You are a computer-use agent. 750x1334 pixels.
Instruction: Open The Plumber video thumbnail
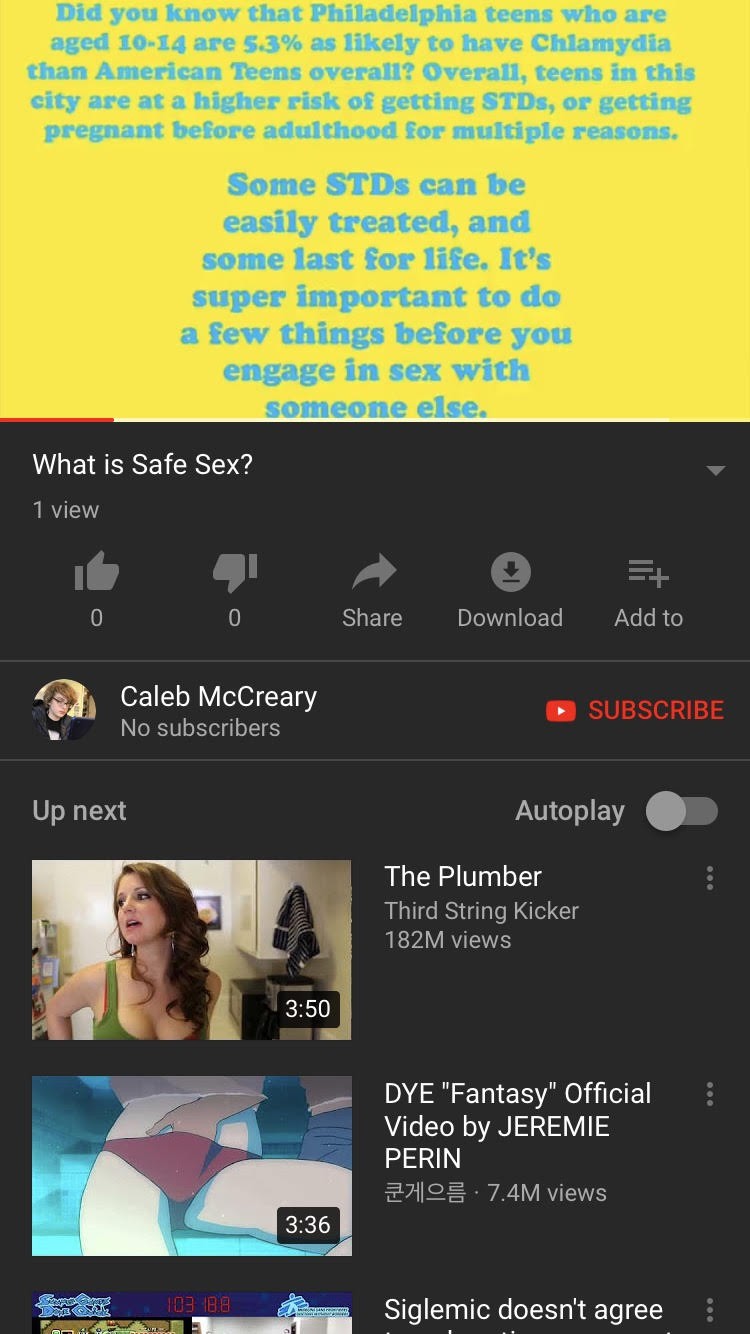click(192, 950)
